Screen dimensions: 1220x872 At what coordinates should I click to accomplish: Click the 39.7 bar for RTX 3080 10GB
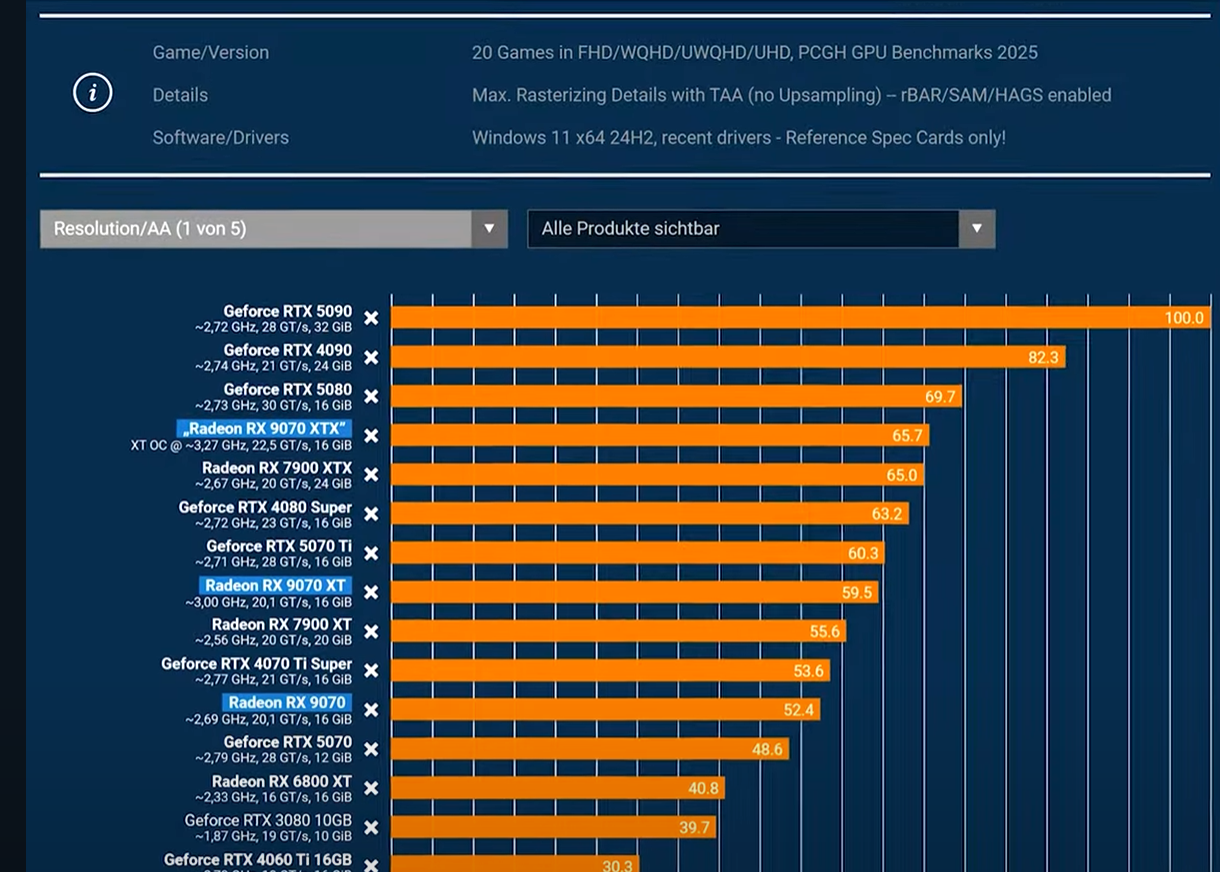pyautogui.click(x=554, y=827)
